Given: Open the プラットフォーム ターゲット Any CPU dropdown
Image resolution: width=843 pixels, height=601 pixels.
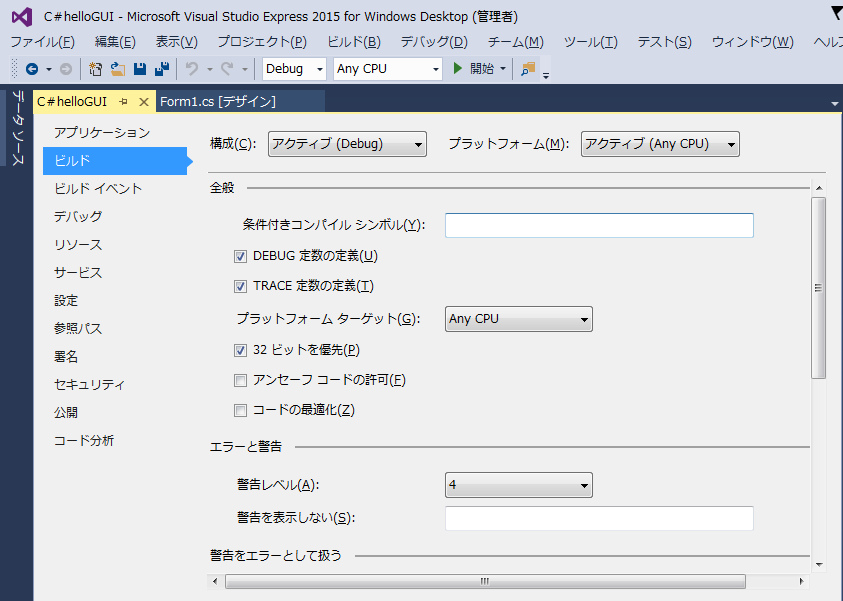Looking at the screenshot, I should click(x=519, y=319).
